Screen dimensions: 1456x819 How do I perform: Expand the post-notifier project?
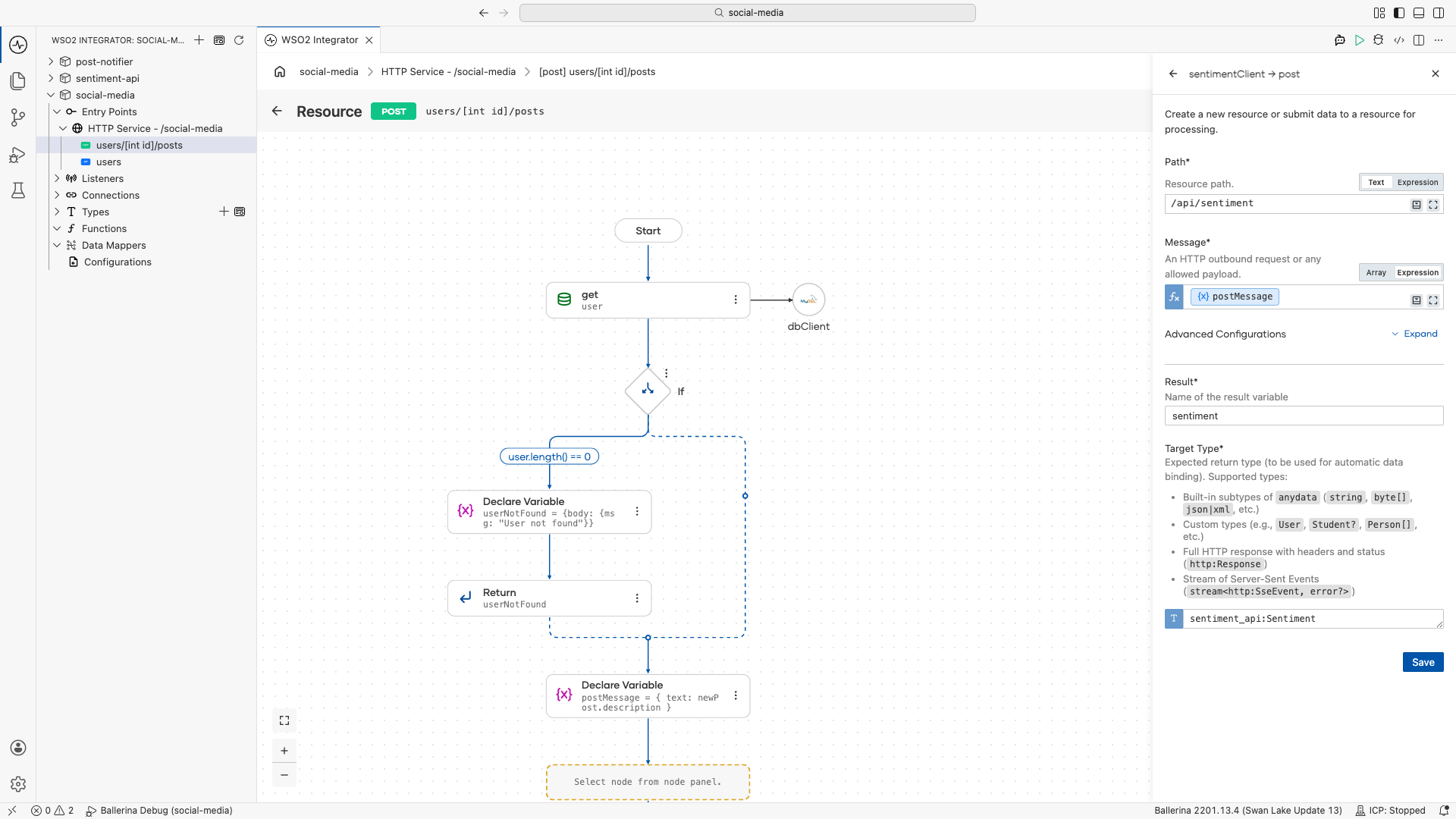point(51,61)
